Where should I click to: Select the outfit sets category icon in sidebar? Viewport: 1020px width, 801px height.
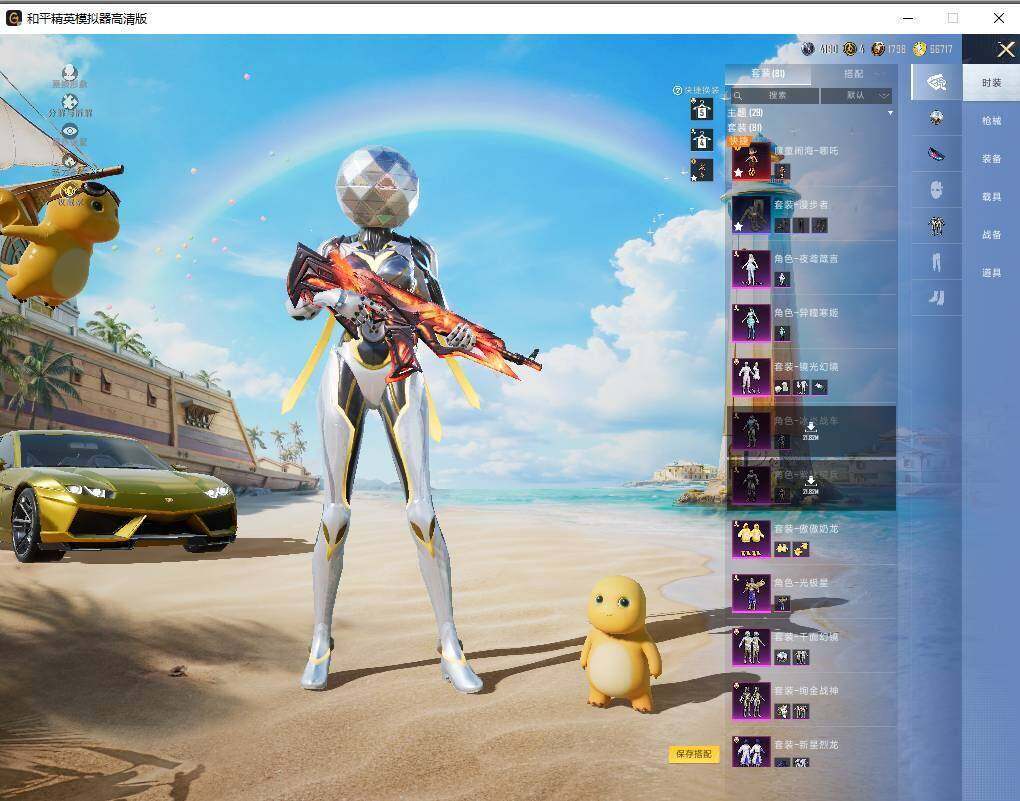click(x=936, y=83)
